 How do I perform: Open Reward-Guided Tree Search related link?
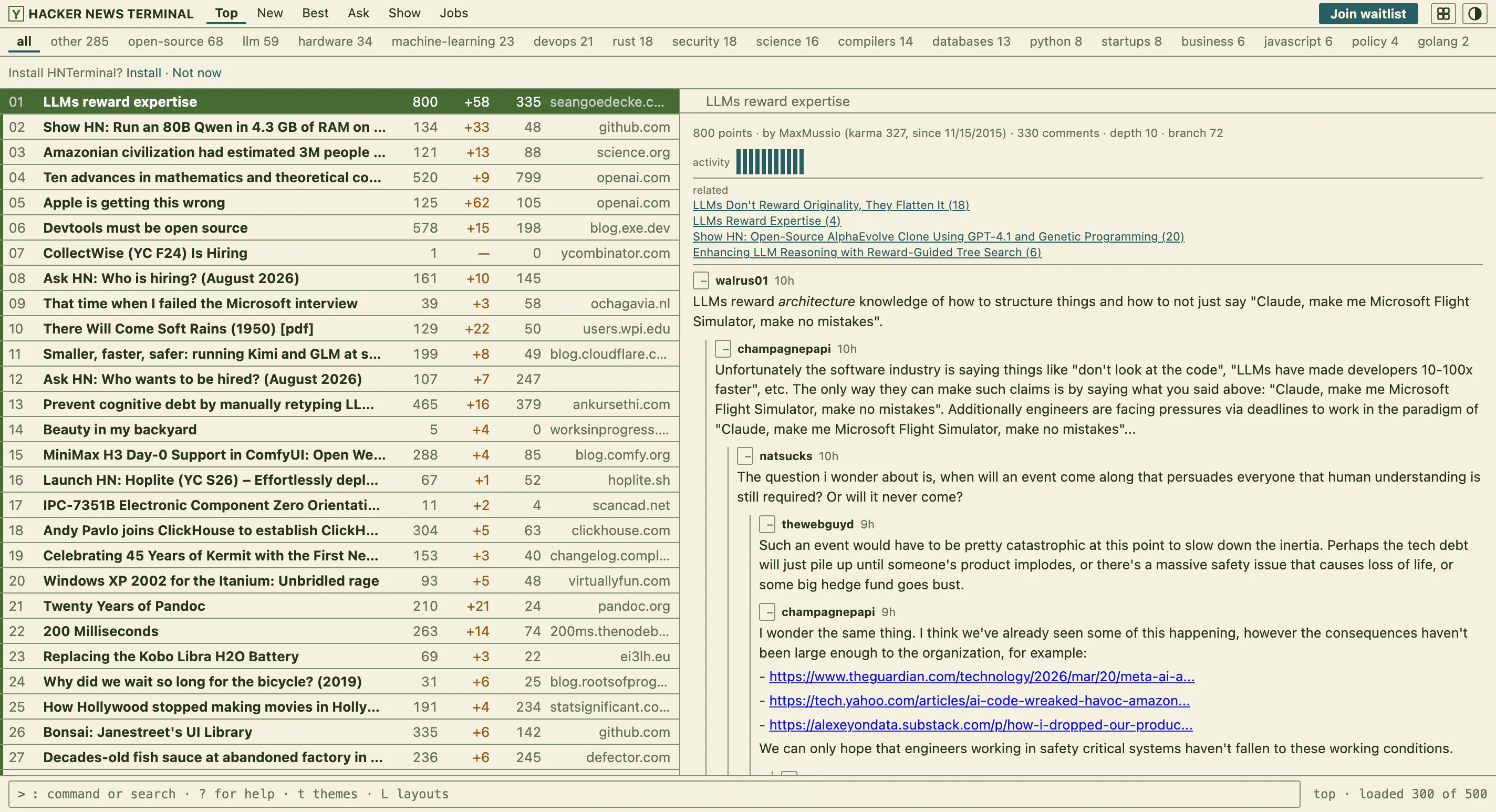867,252
